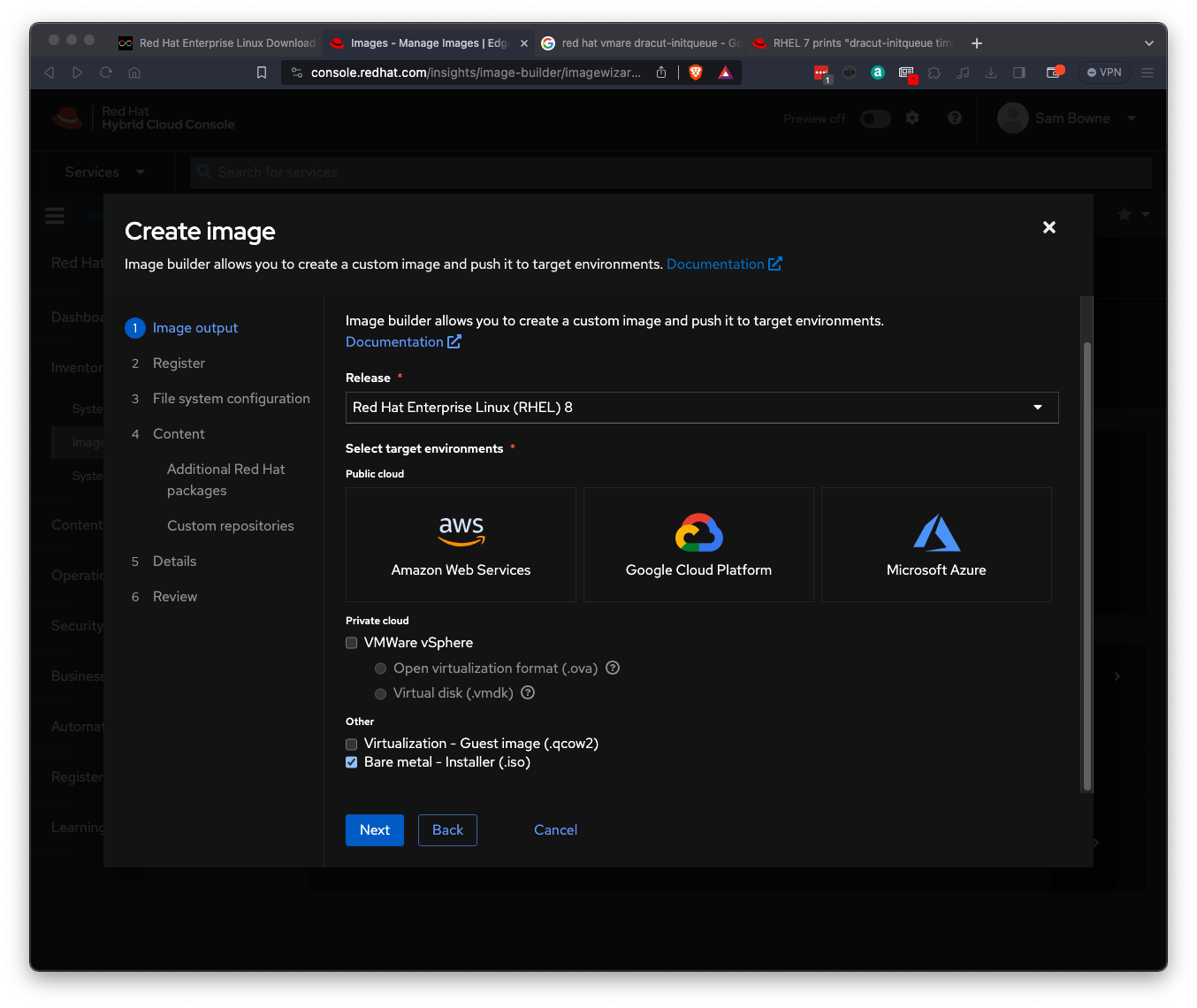This screenshot has width=1197, height=1008.
Task: Show browser downloads
Action: [991, 73]
